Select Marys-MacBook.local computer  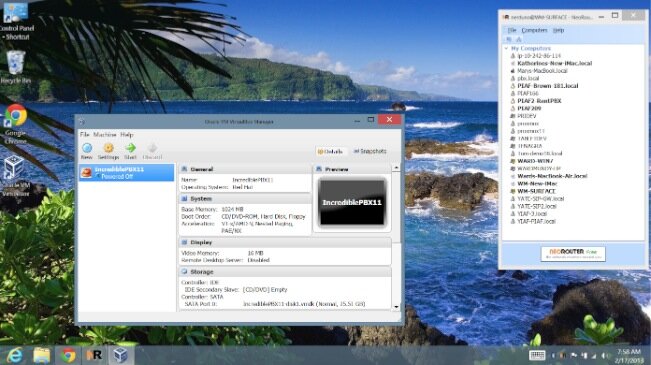[542, 71]
